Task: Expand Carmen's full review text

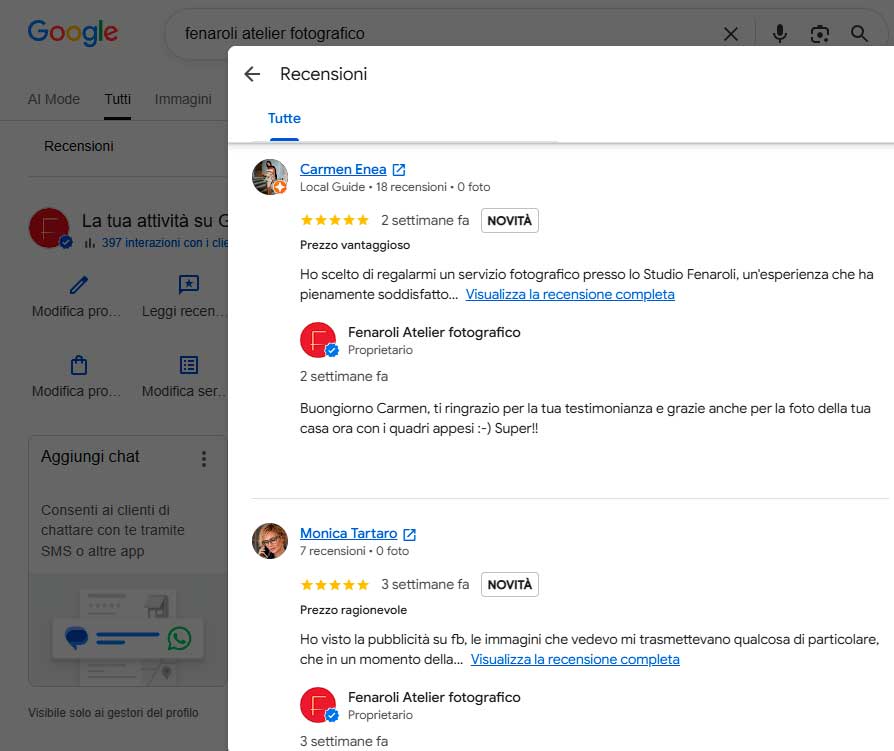Action: tap(570, 294)
